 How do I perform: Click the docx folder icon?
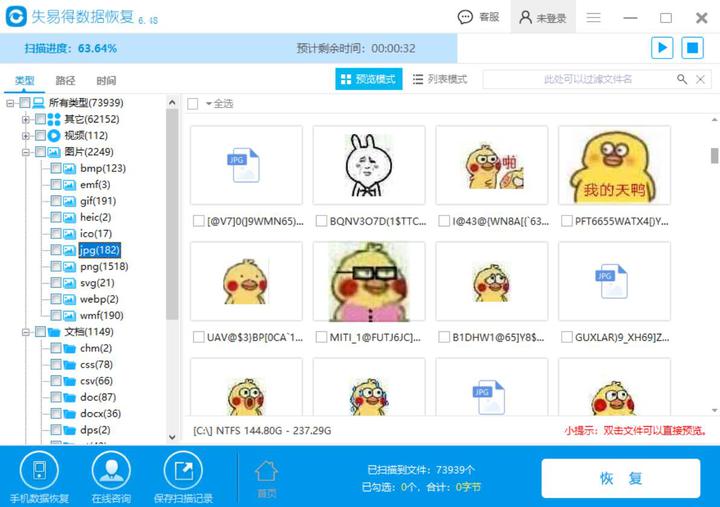[69, 414]
